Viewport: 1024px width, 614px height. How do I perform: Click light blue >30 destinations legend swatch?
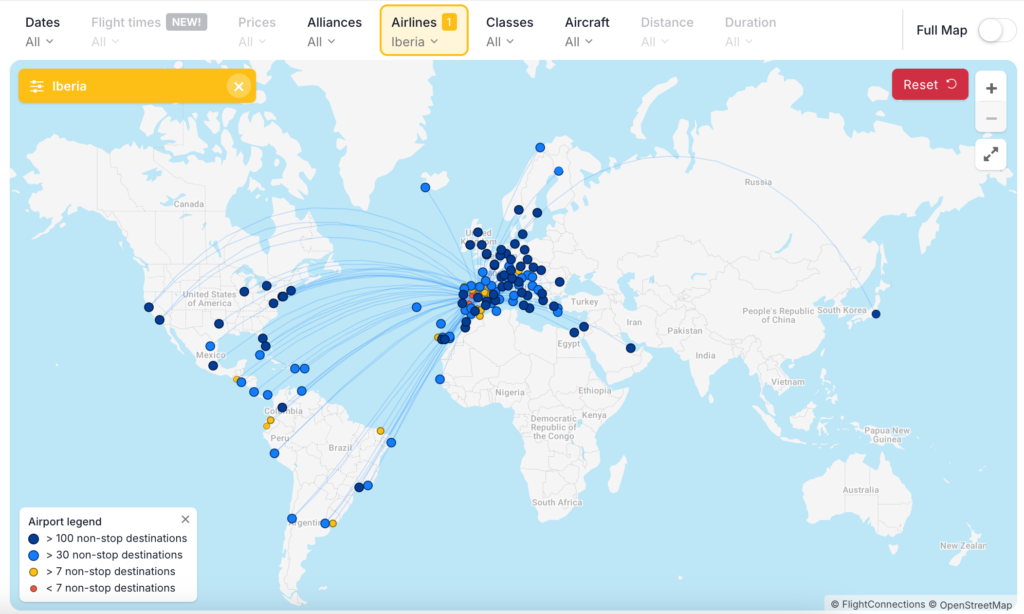pos(33,555)
